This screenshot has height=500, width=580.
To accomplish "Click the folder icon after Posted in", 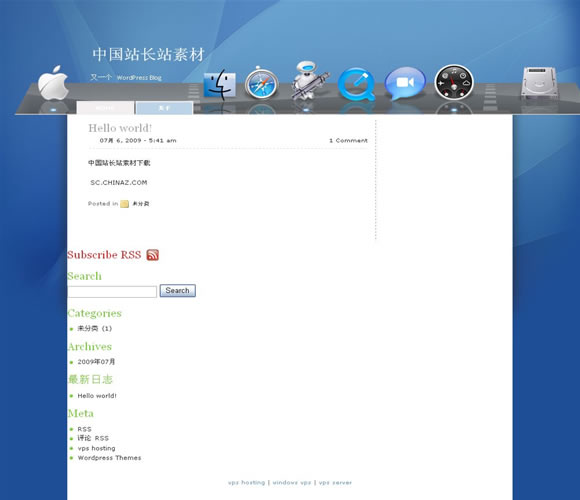I will 124,204.
